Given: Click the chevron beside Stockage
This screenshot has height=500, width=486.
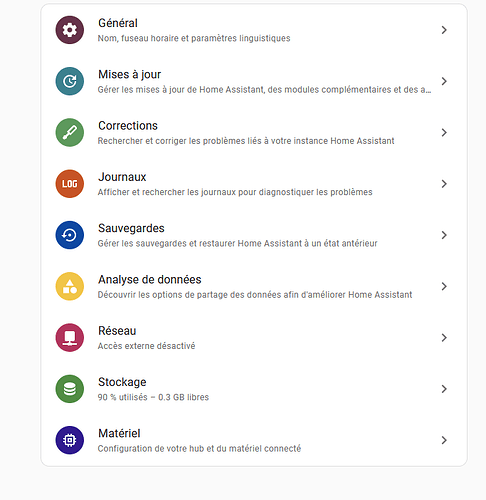Looking at the screenshot, I should coord(444,389).
